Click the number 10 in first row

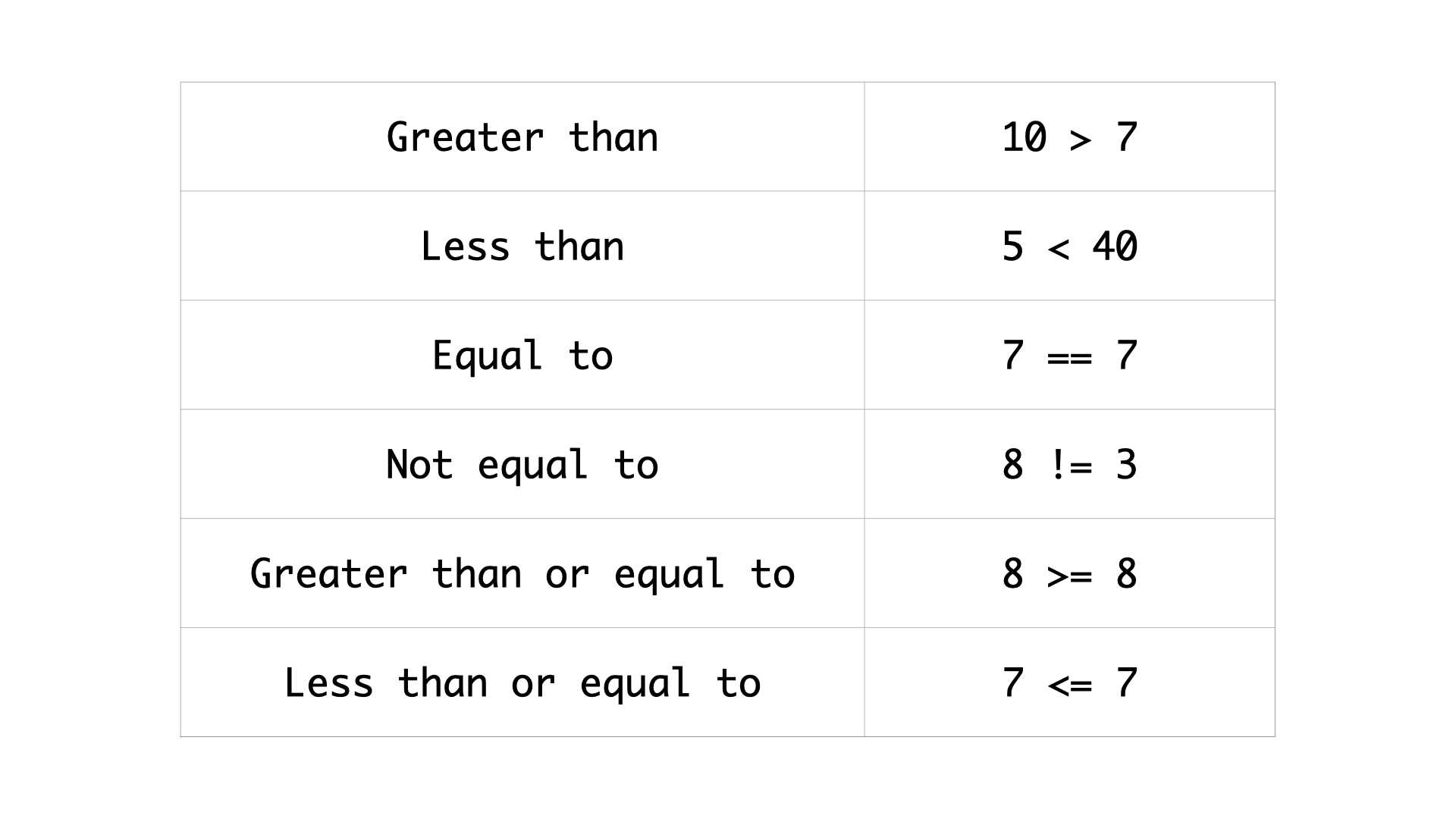[1025, 137]
